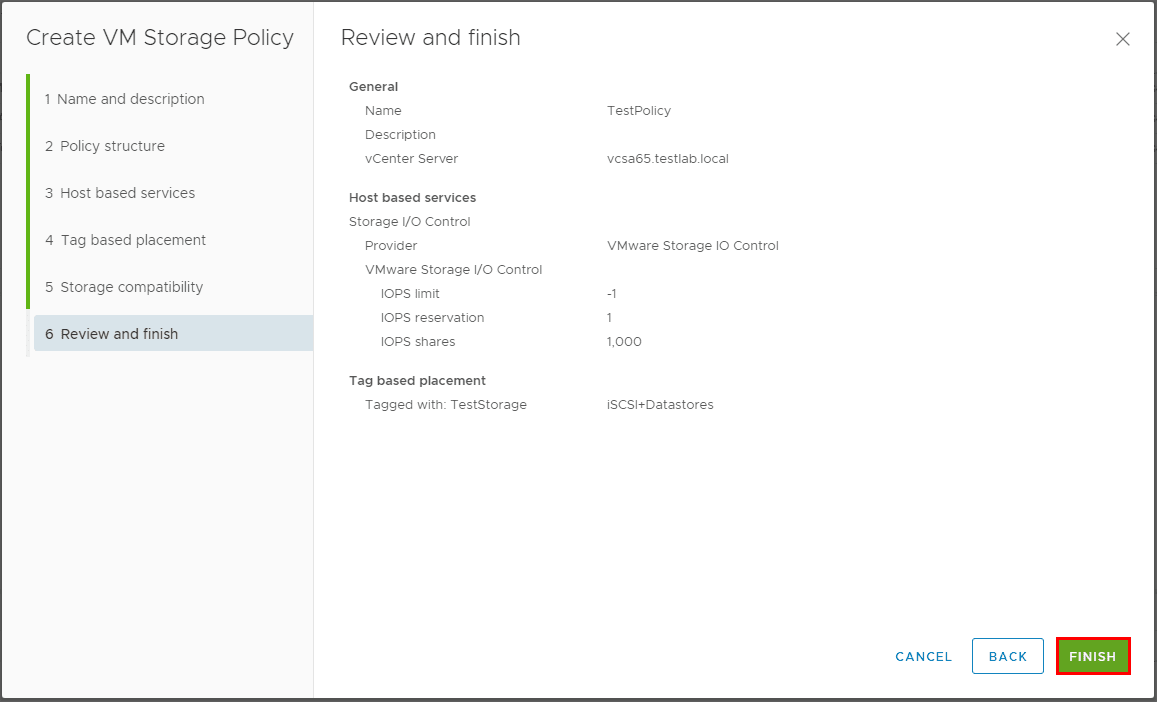Select step 4 Tag based placement
Viewport: 1157px width, 702px height.
[x=125, y=240]
